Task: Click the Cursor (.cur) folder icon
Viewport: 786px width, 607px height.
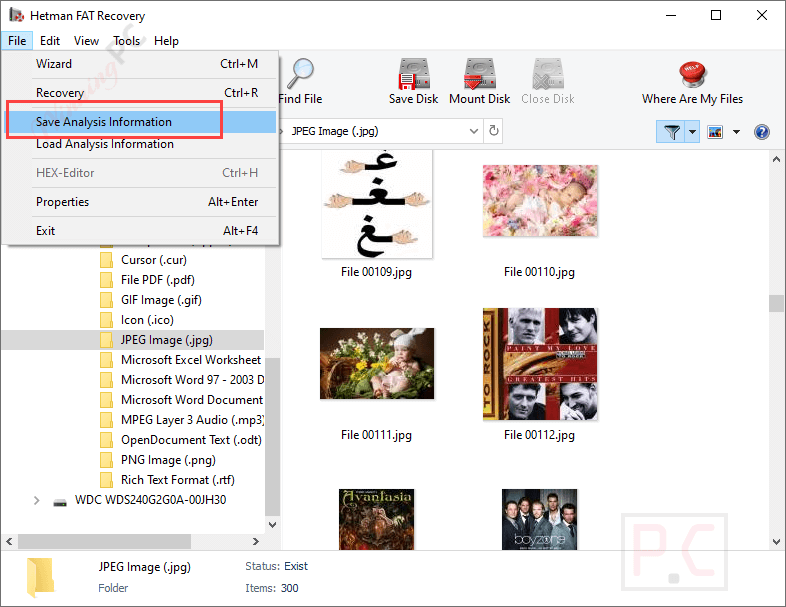Action: [x=106, y=260]
